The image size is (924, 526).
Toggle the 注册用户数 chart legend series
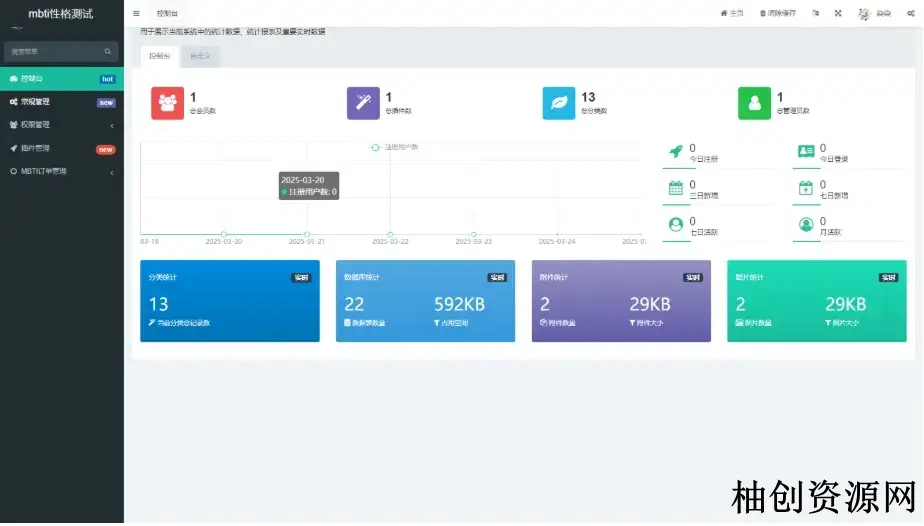tap(394, 147)
